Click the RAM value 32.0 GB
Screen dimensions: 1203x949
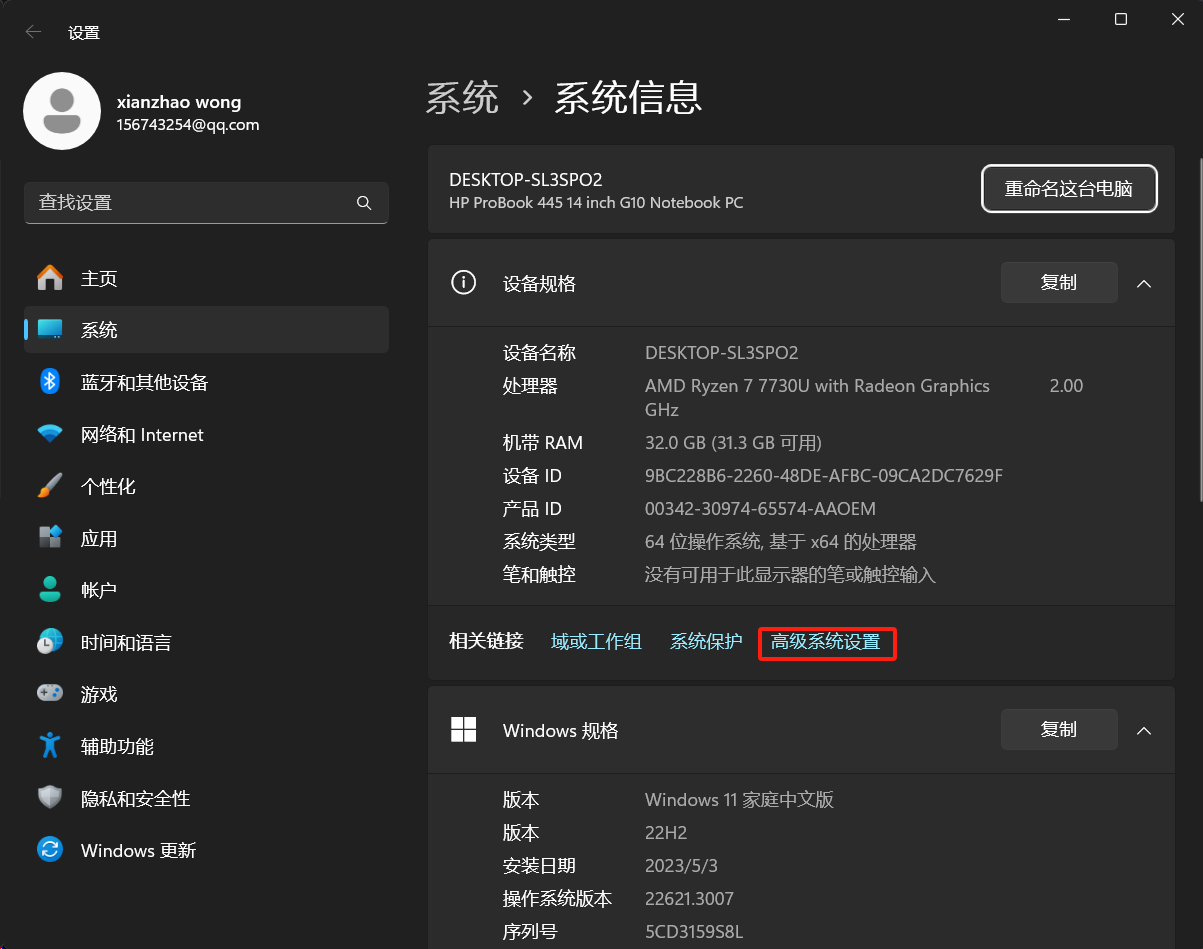733,443
